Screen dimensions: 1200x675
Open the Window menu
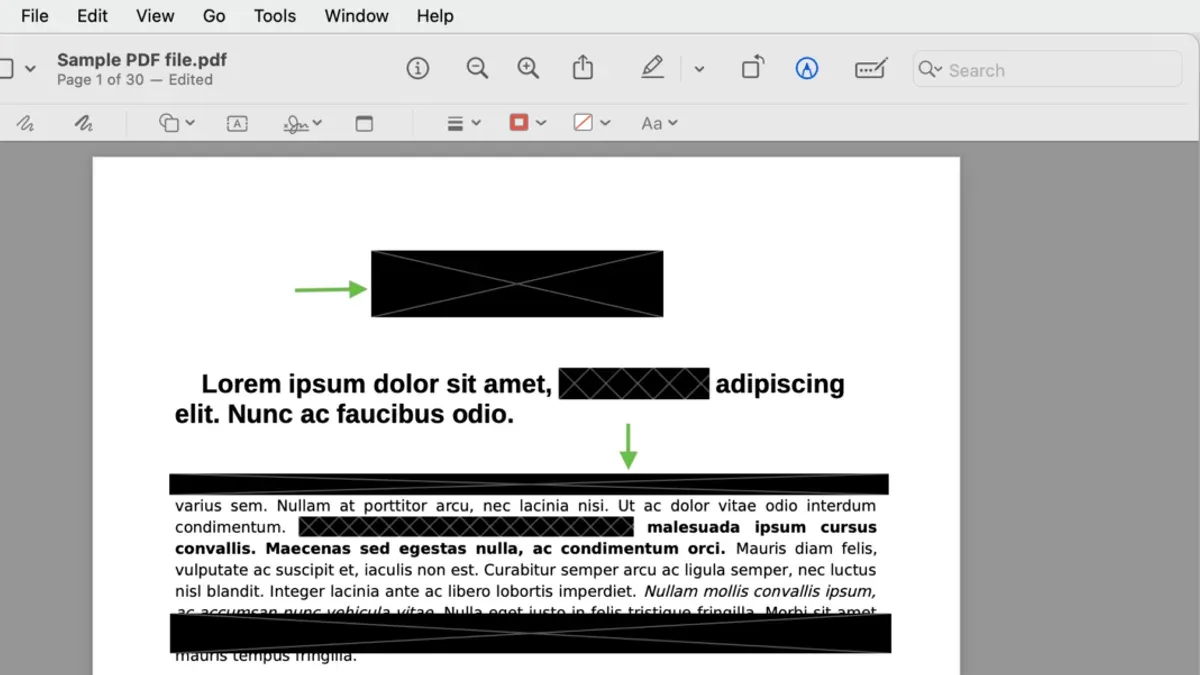357,16
